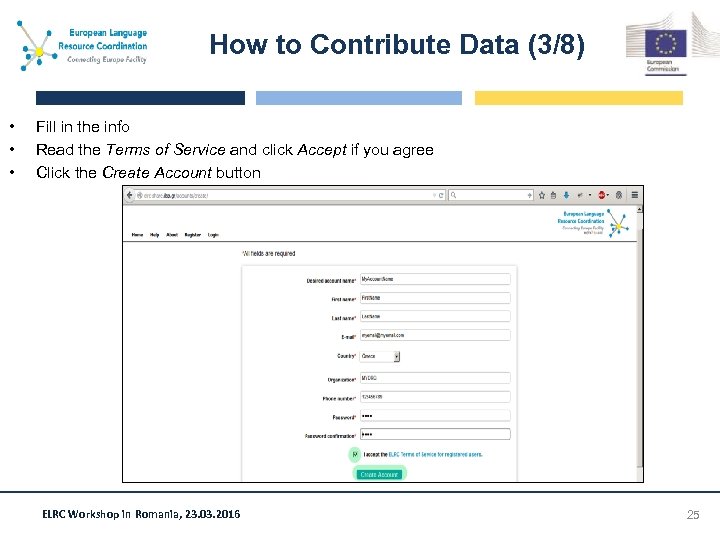
Task: Click the Organization input field
Action: pyautogui.click(x=435, y=378)
